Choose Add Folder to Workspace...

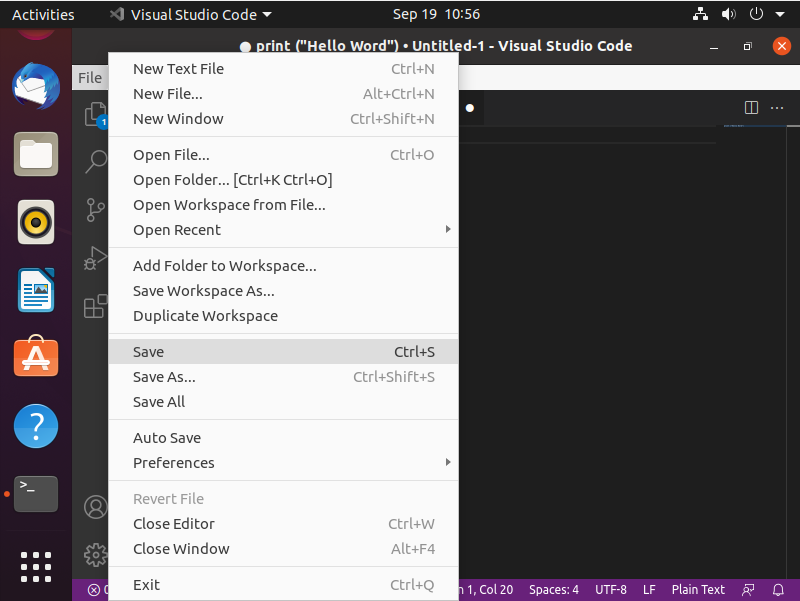(283, 266)
